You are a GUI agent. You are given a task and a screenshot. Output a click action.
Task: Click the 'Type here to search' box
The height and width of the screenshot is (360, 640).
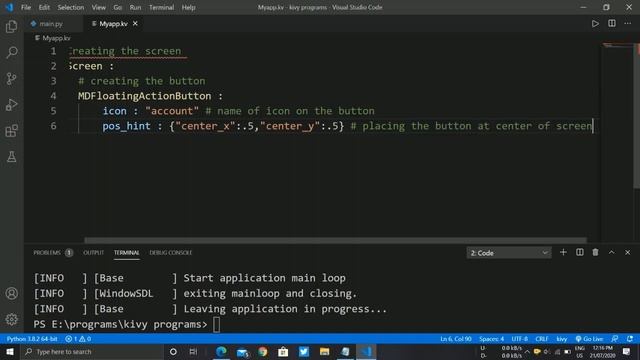pos(92,351)
